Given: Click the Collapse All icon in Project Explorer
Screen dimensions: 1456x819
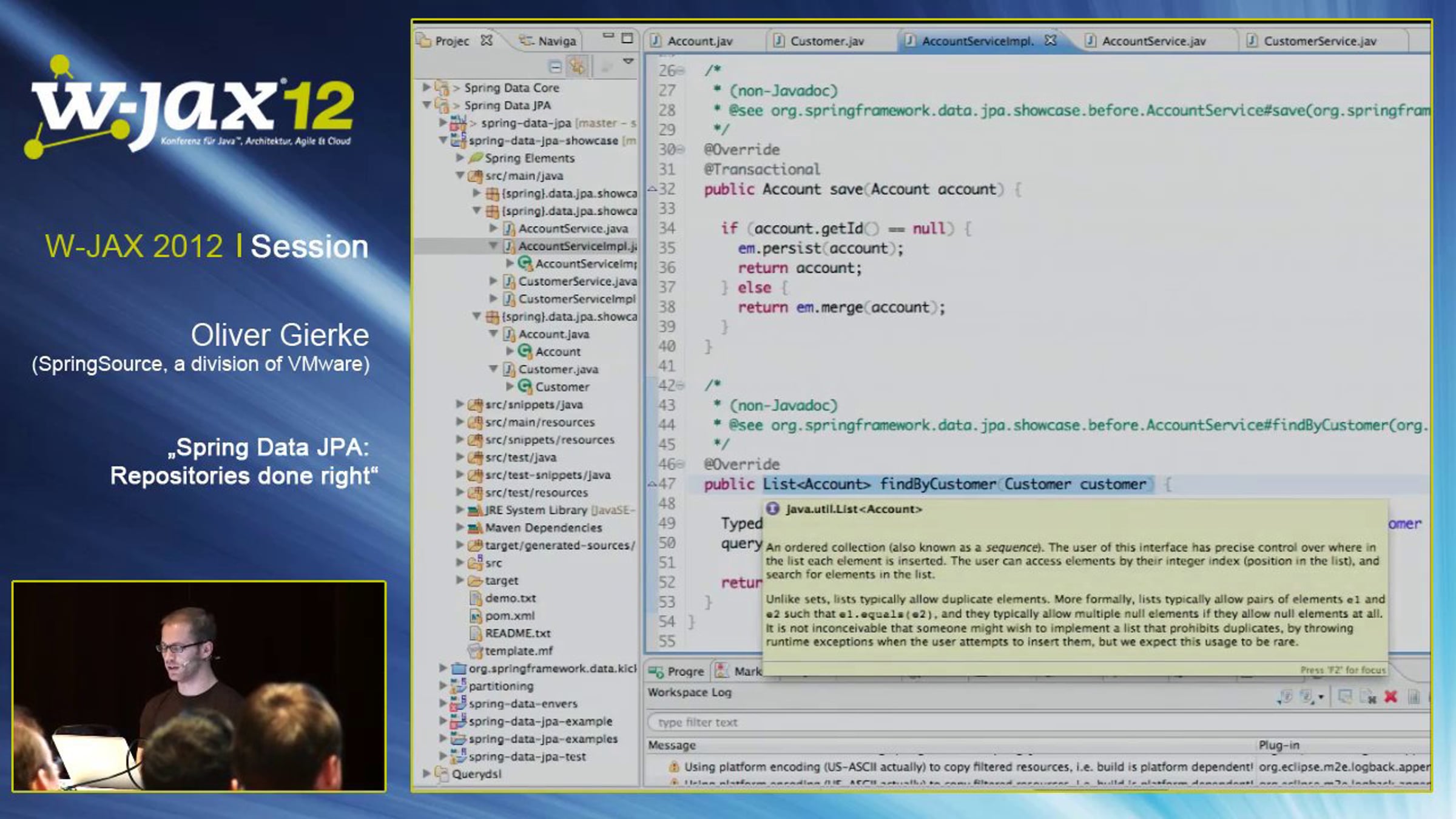Looking at the screenshot, I should 554,66.
